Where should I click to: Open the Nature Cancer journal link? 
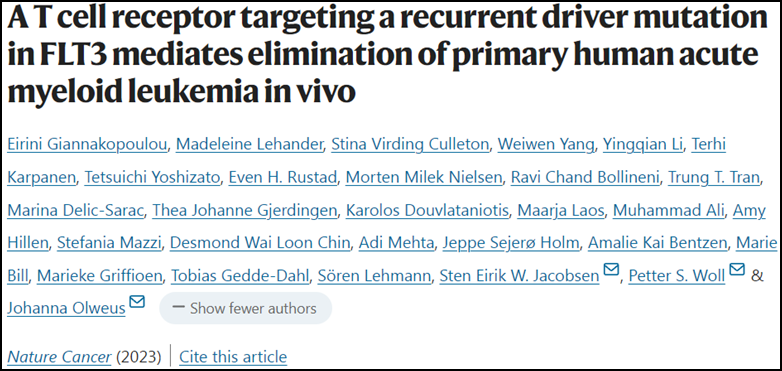click(59, 357)
